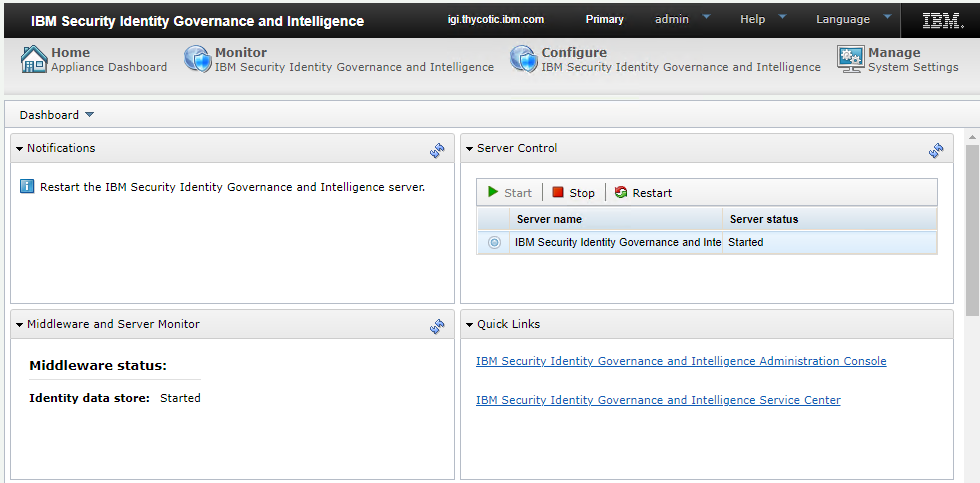Image resolution: width=980 pixels, height=483 pixels.
Task: Click the Restart circular arrows icon
Action: click(x=621, y=192)
